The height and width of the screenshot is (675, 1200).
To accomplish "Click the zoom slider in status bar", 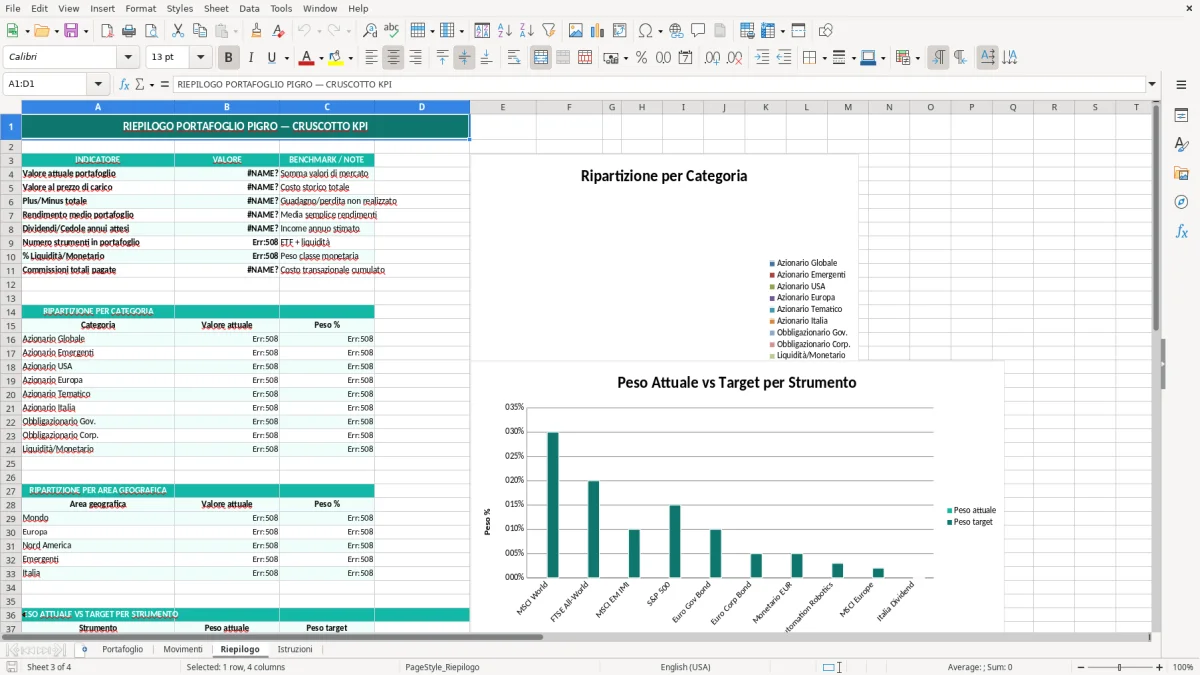I will click(1119, 667).
